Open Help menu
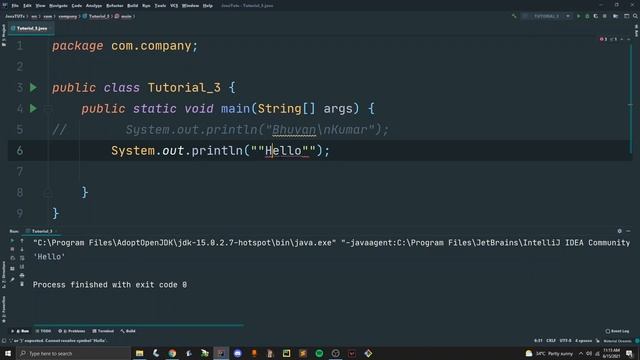 208,6
